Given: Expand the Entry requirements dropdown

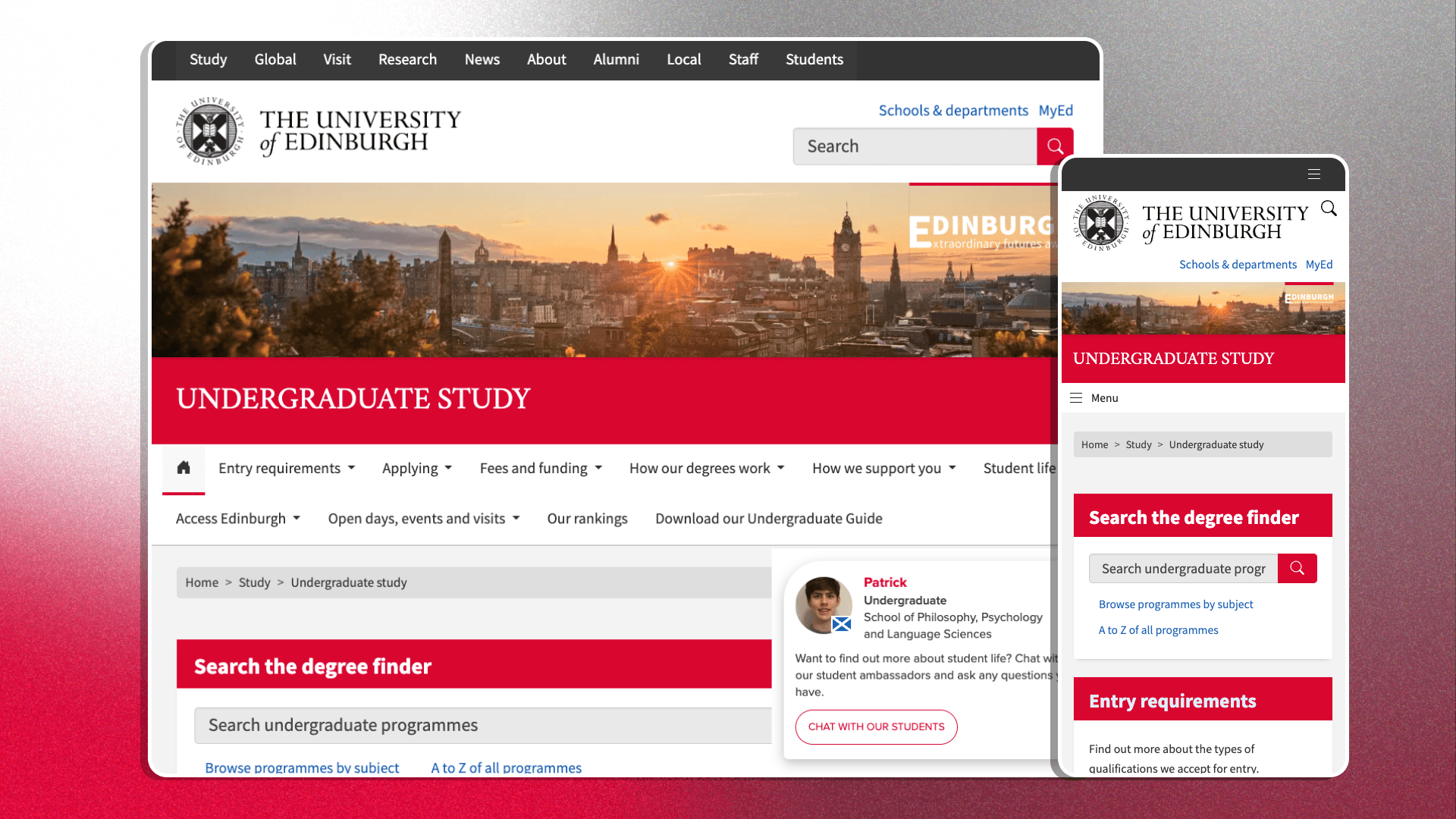Looking at the screenshot, I should click(287, 469).
